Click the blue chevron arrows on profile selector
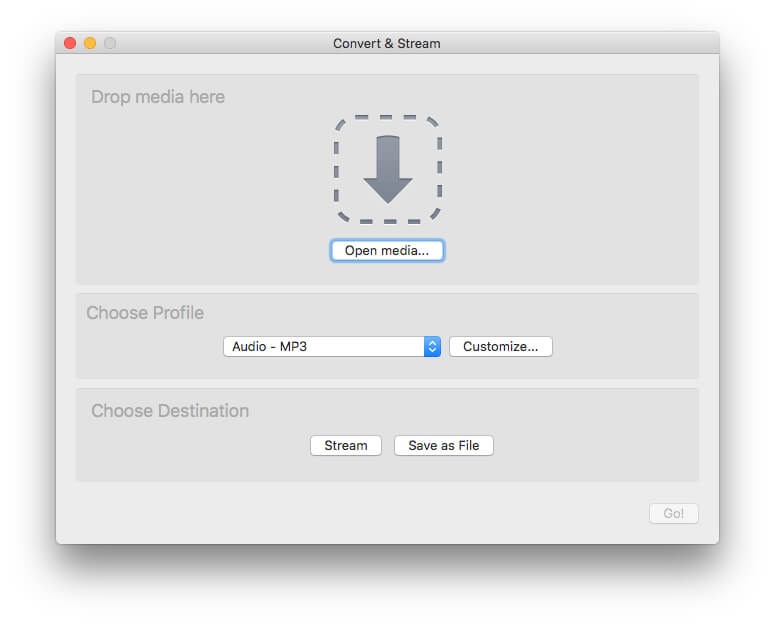The height and width of the screenshot is (624, 775). point(432,347)
